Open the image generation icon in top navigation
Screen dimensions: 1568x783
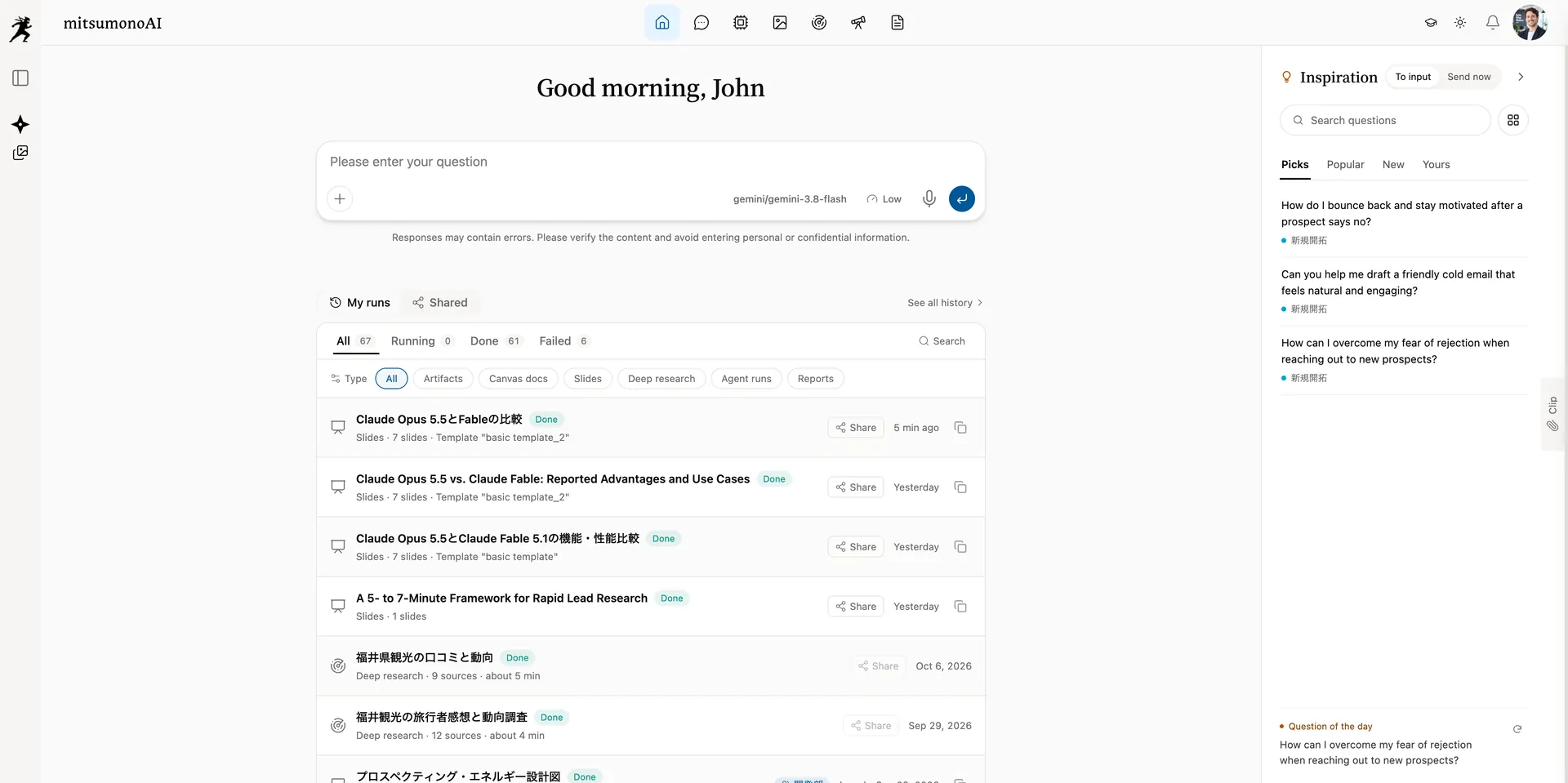click(x=780, y=23)
